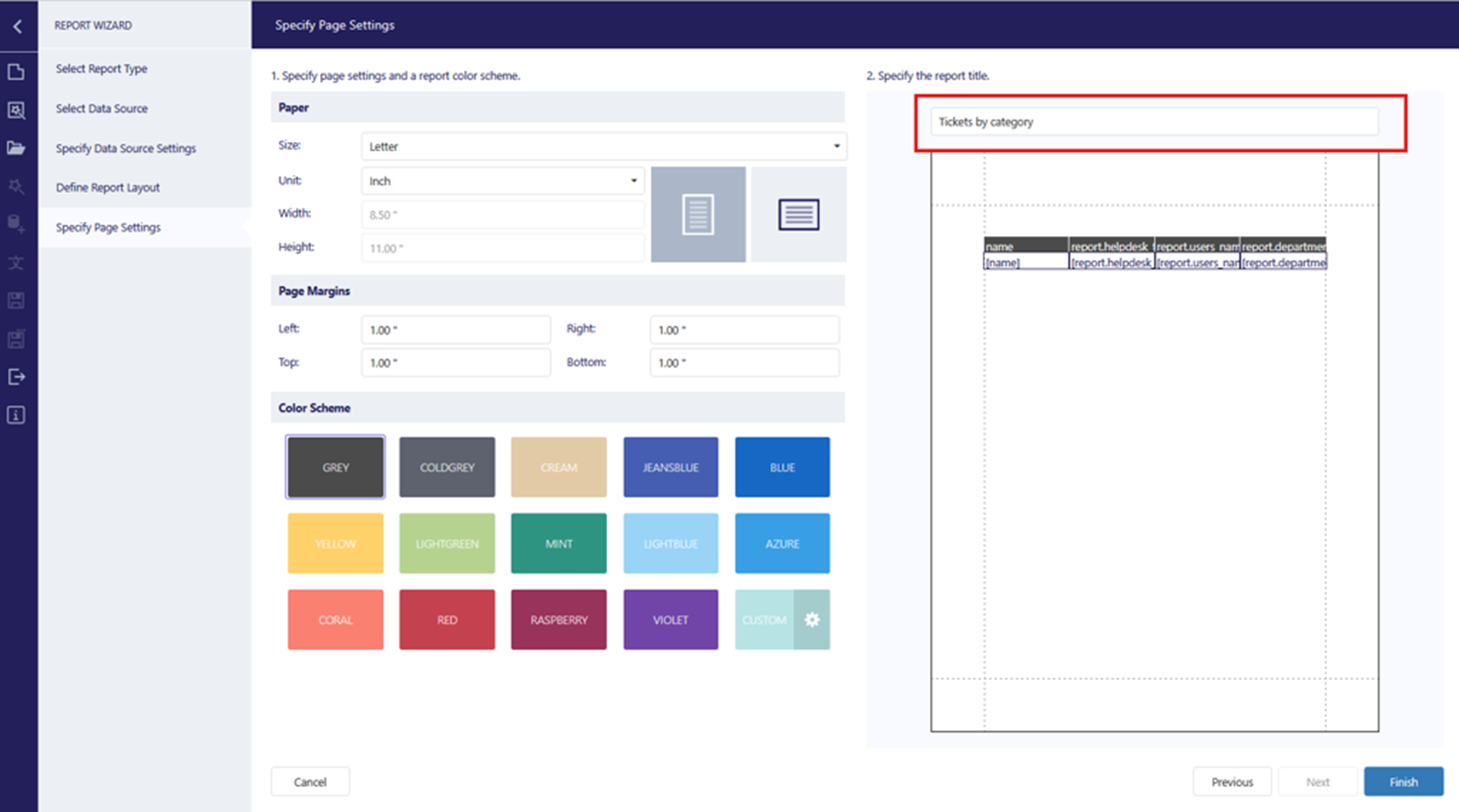Open custom color scheme gear settings
The height and width of the screenshot is (812, 1459).
click(x=812, y=620)
